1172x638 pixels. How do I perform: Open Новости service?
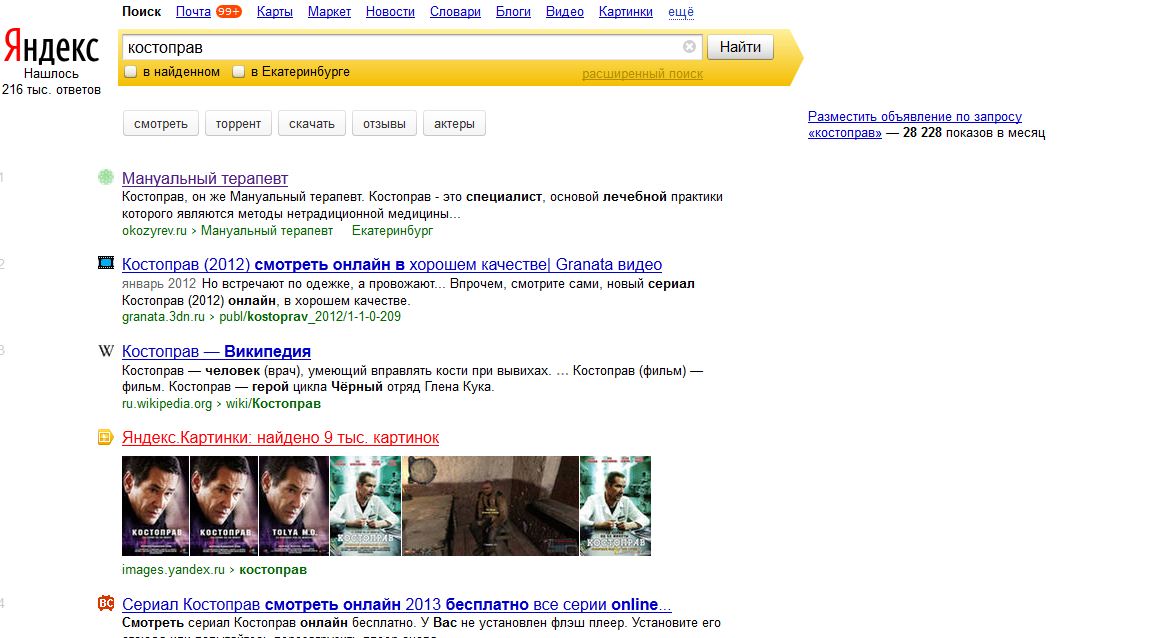coord(390,12)
